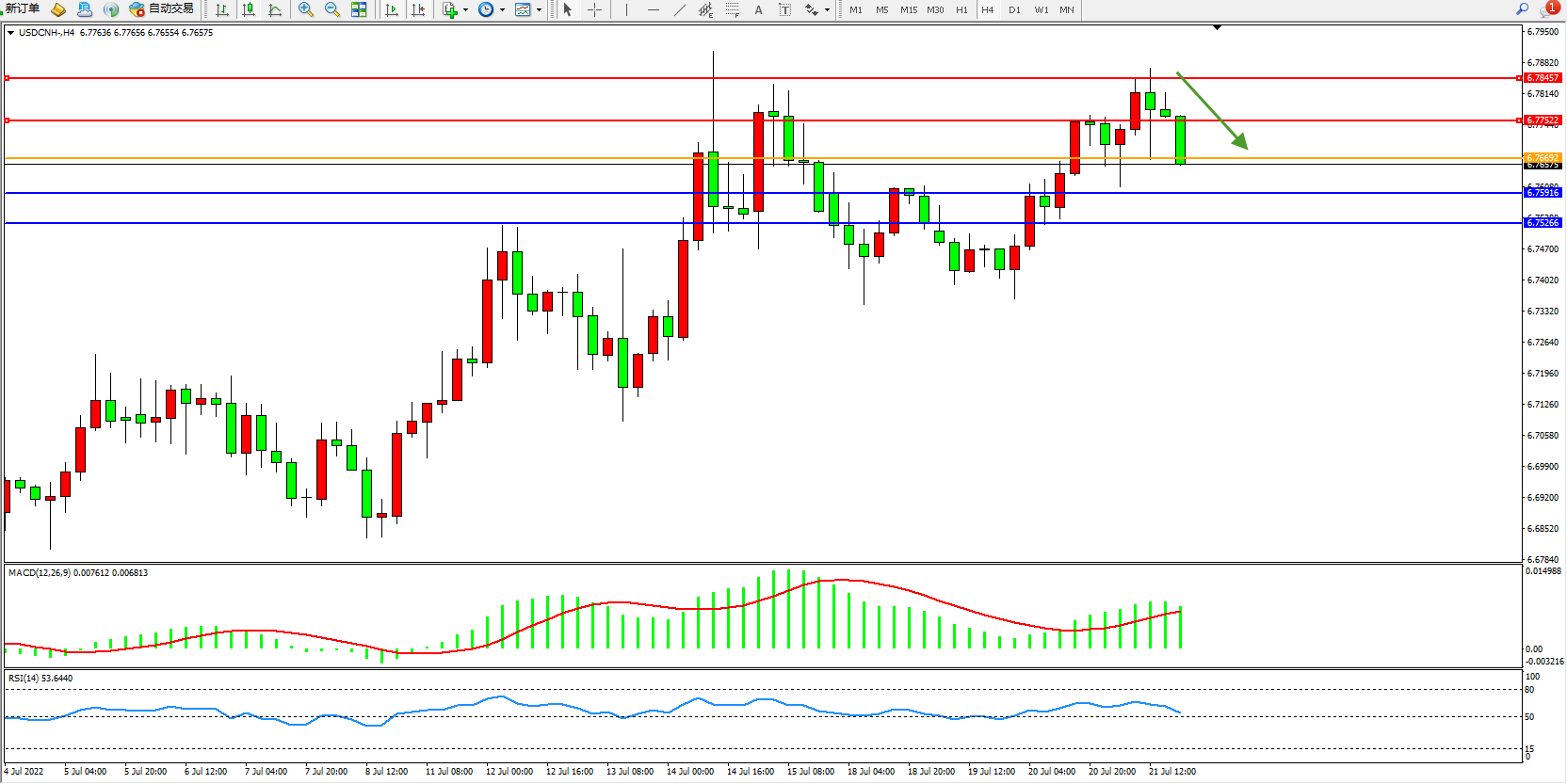Select the crosshair tool
Image resolution: width=1567 pixels, height=784 pixels.
(x=595, y=9)
